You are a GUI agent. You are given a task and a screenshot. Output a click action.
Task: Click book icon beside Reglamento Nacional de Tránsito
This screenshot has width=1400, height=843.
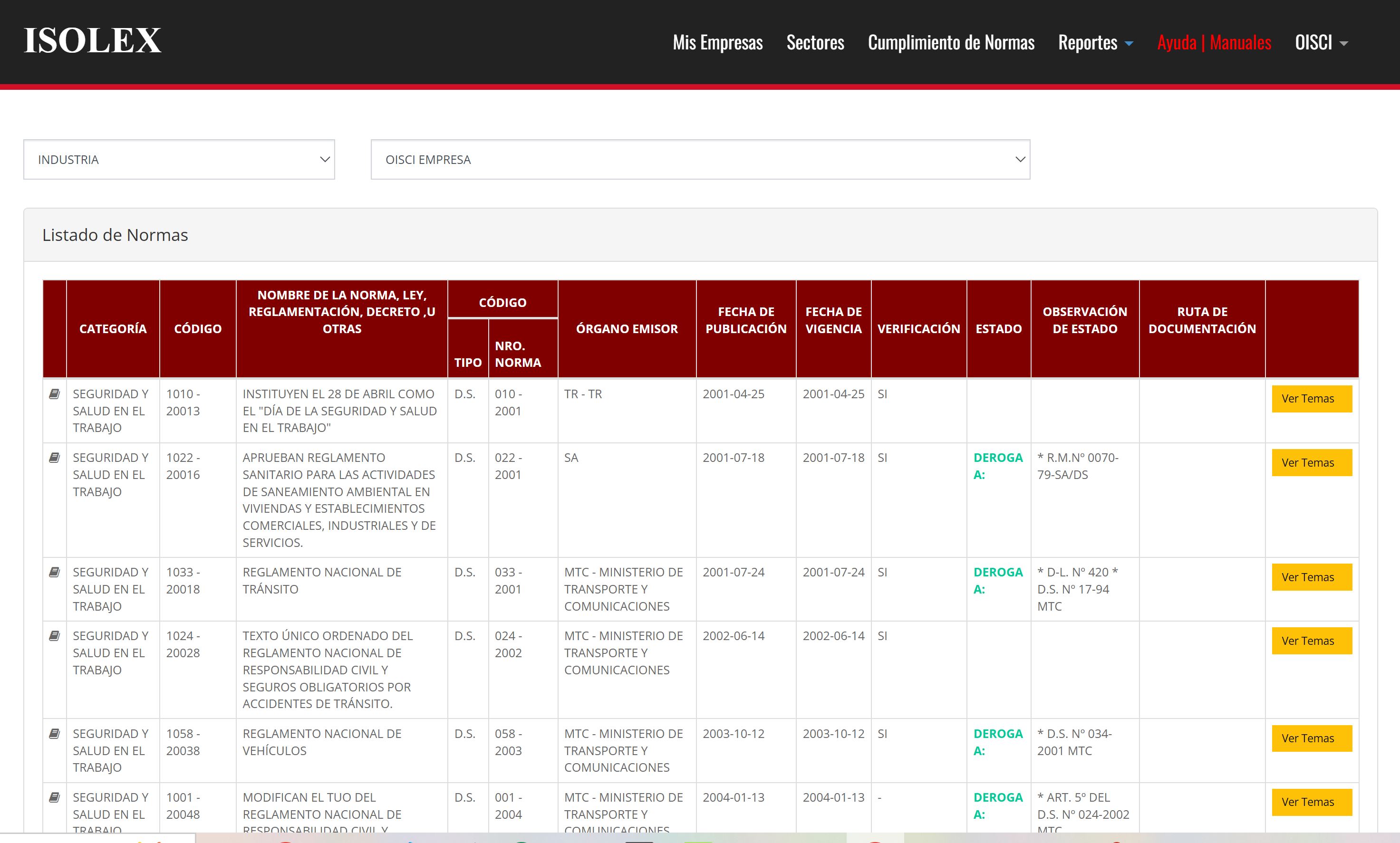(55, 572)
